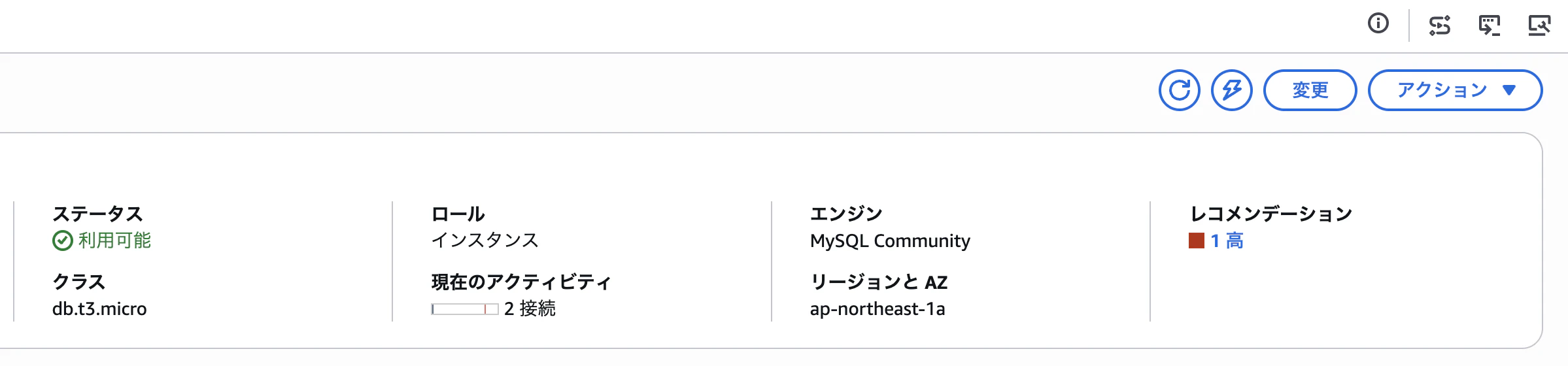Open the 1 高 recommendation link
1568x366 pixels.
pos(1227,241)
